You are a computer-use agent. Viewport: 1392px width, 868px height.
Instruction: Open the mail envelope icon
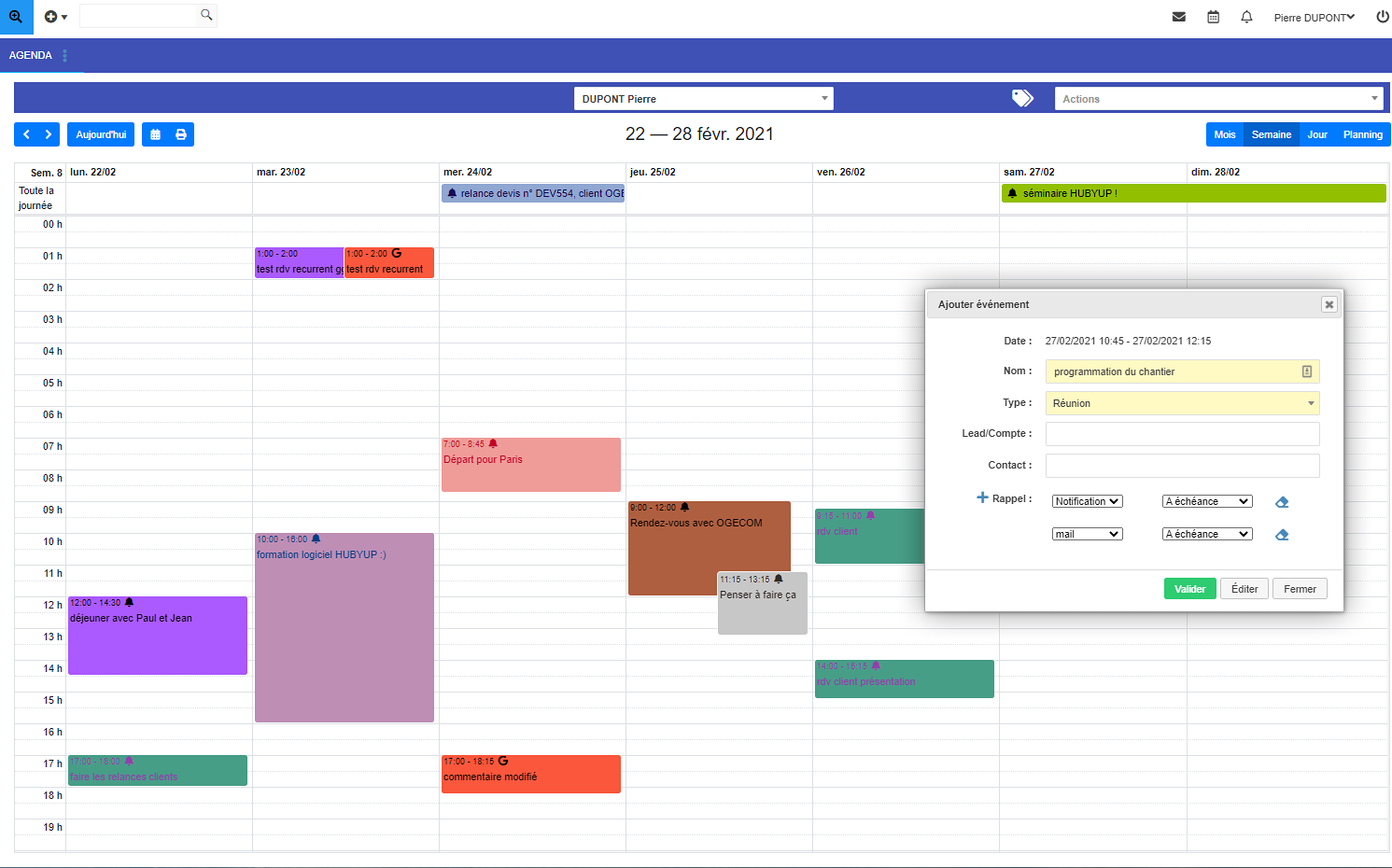(1179, 17)
